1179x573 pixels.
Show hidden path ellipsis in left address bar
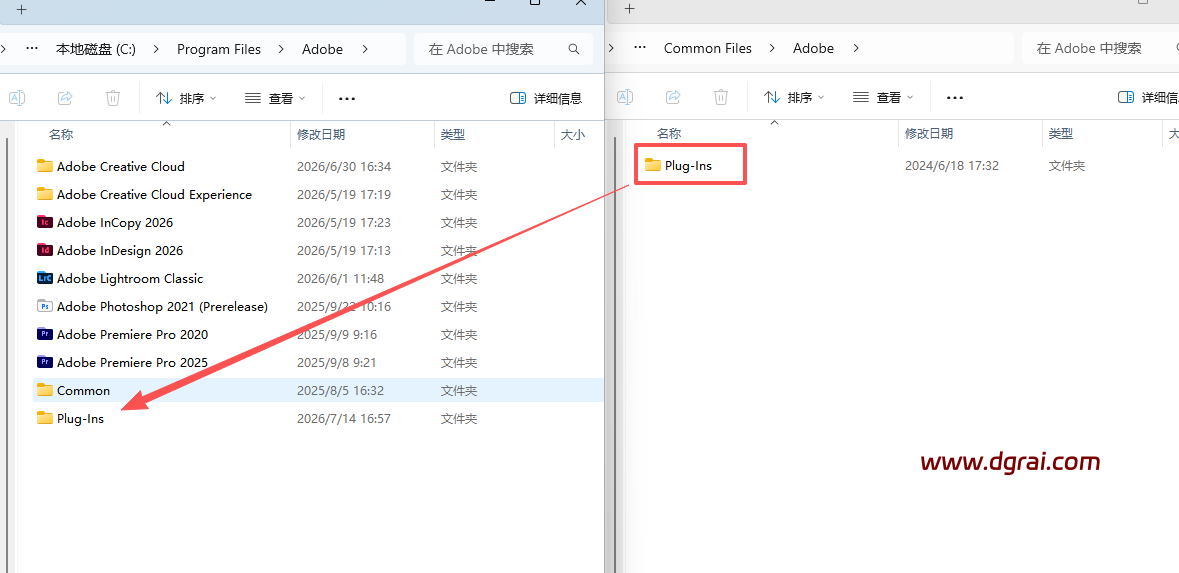click(32, 49)
